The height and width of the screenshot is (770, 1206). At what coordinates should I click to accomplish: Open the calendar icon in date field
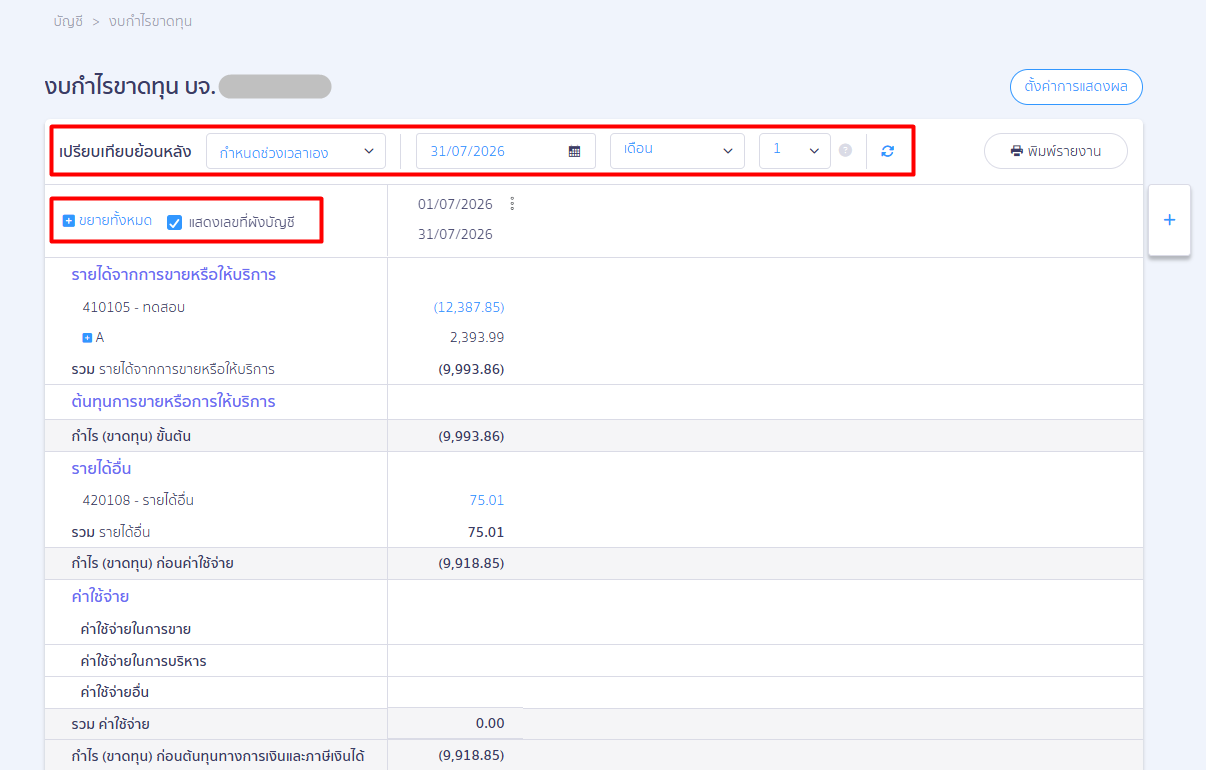click(575, 151)
